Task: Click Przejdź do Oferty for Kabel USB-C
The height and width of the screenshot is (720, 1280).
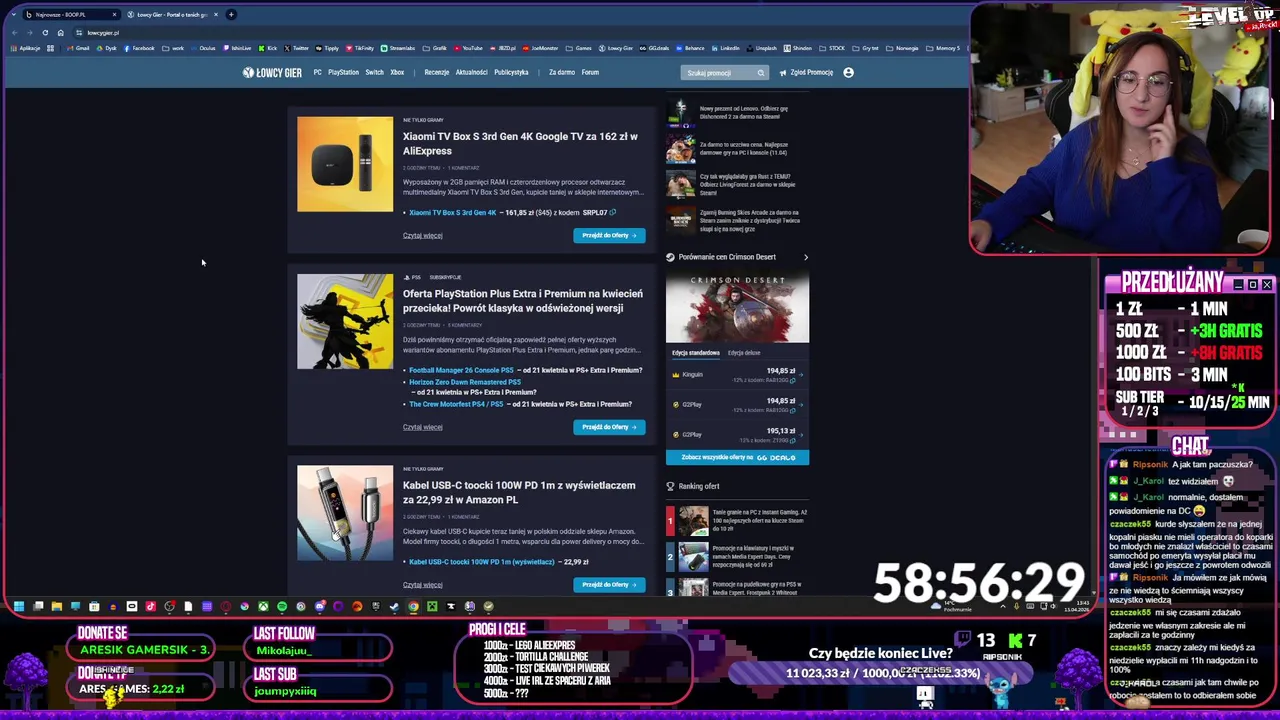Action: coord(609,585)
